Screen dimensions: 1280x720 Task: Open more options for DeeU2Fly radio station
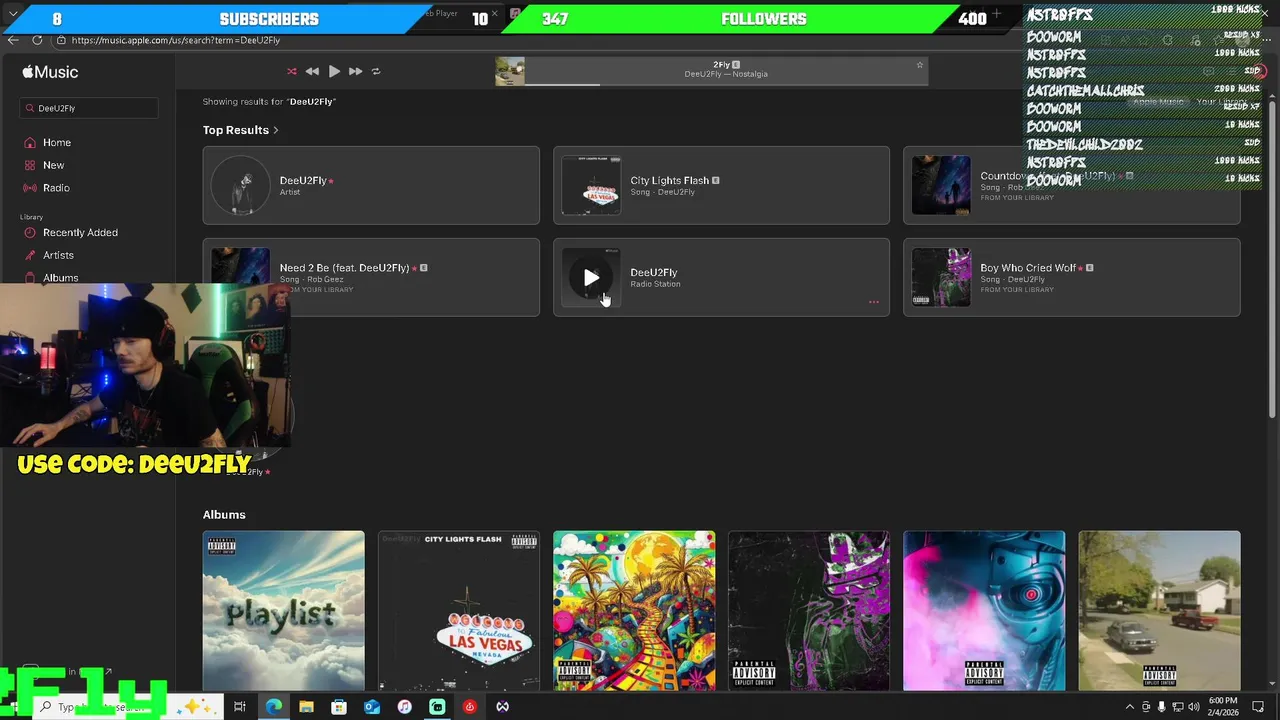[873, 302]
